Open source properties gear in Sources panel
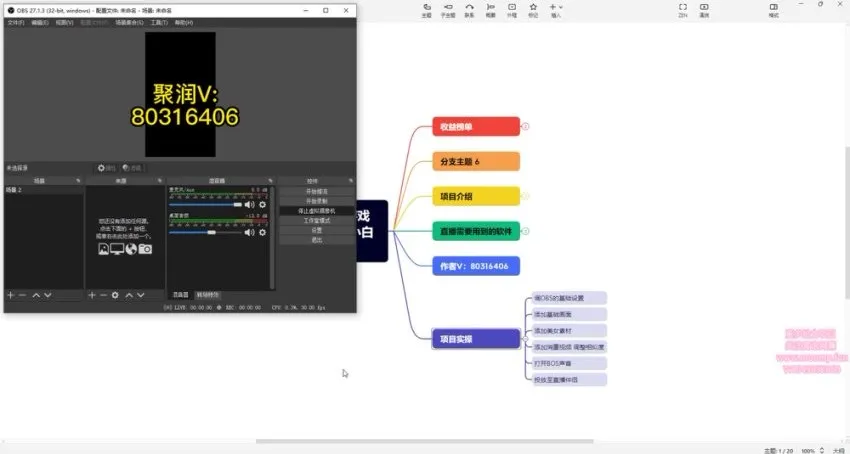The image size is (850, 454). (115, 295)
